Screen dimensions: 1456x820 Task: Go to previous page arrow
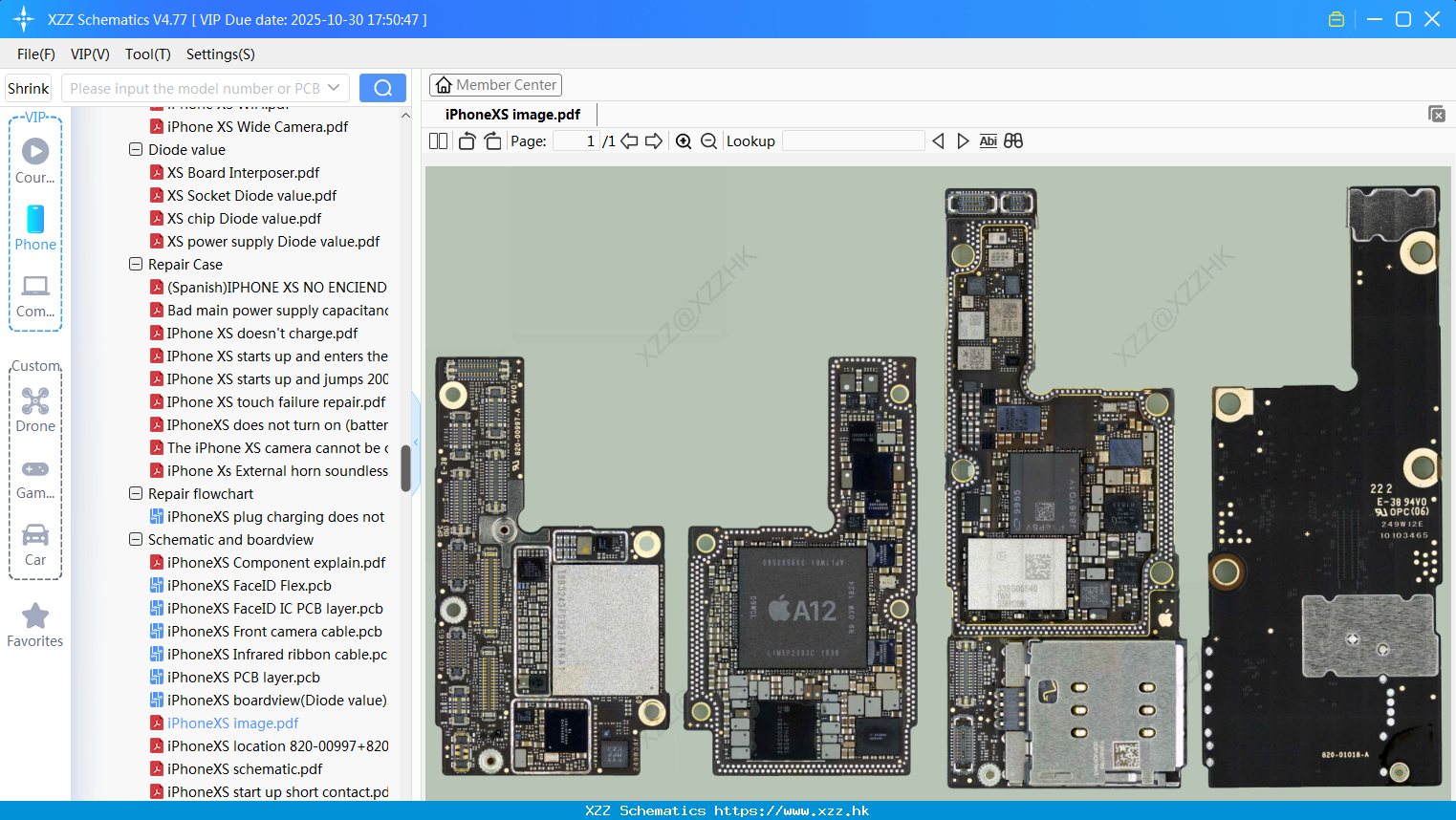(629, 140)
